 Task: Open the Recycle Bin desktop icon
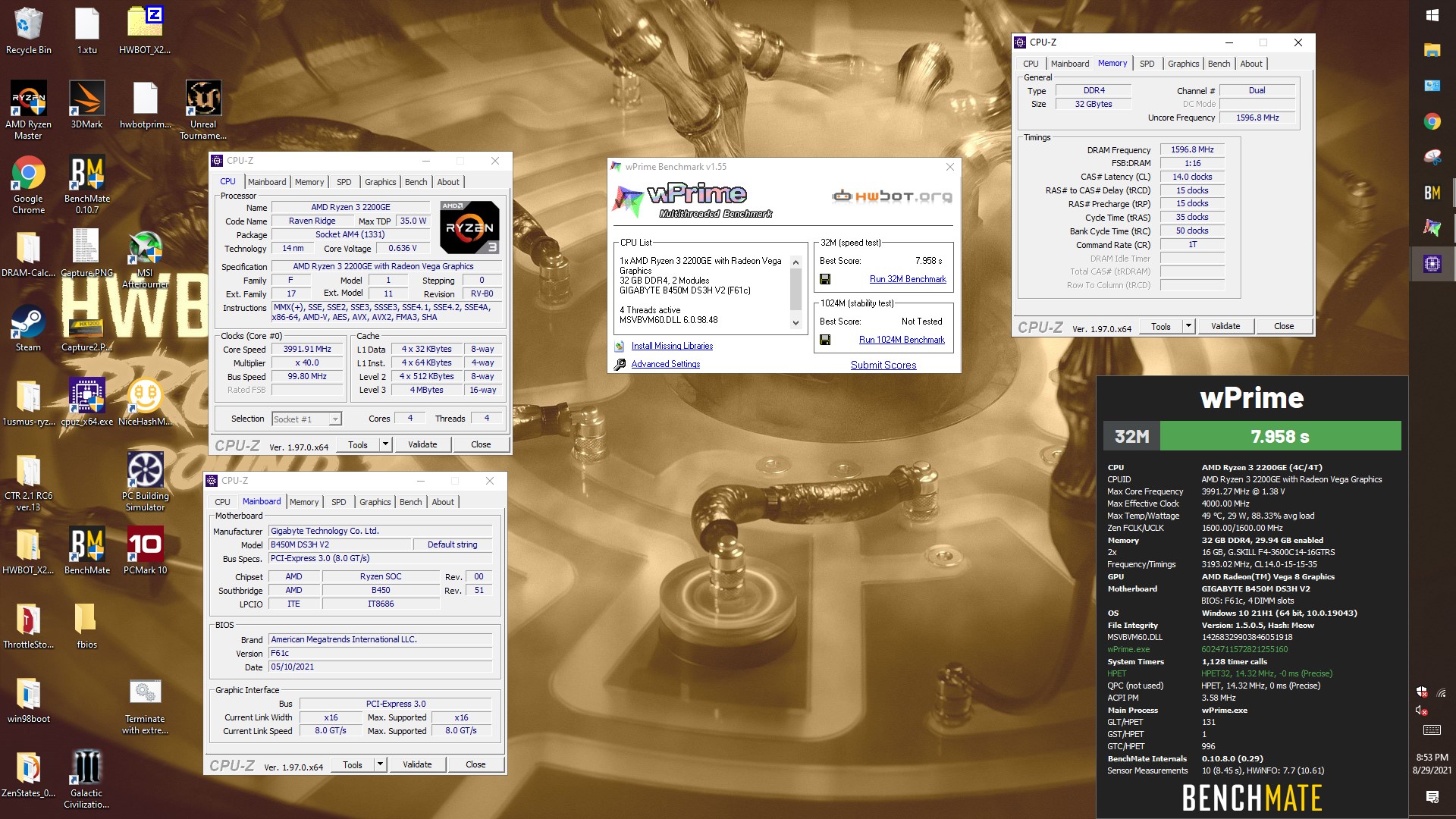click(x=28, y=30)
